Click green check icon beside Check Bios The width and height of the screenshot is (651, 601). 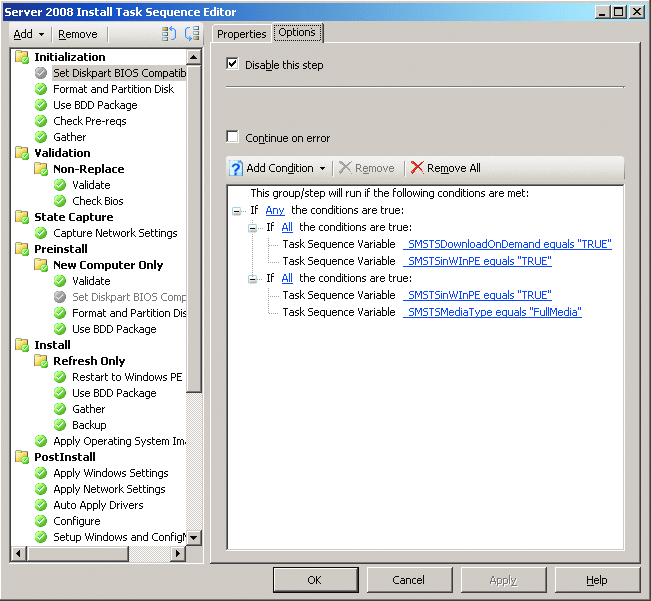click(60, 201)
